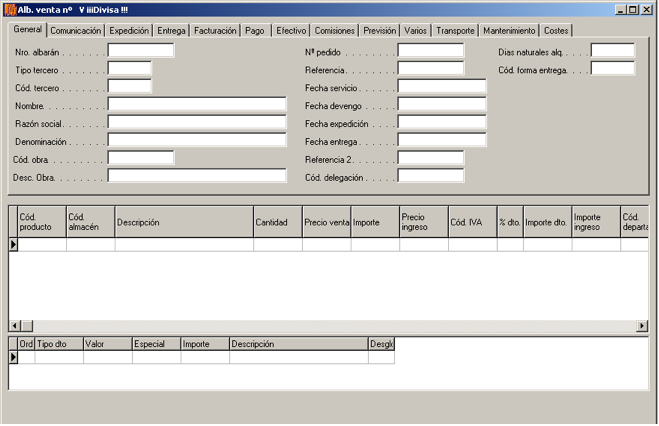Maximize the Alb. venta window

(631, 9)
